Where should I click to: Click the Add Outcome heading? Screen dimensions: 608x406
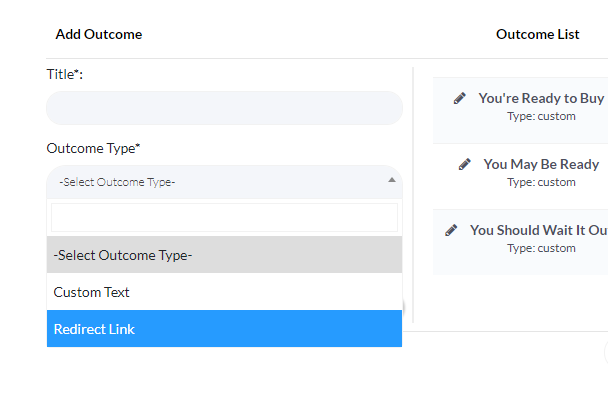pyautogui.click(x=99, y=34)
